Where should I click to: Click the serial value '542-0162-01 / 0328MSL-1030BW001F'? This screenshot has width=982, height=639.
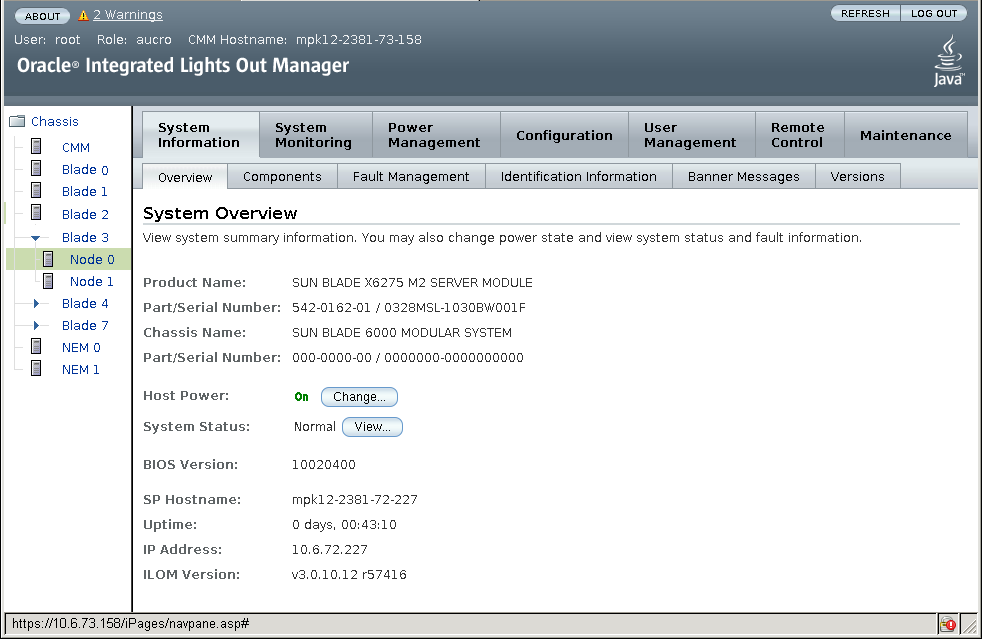click(409, 308)
